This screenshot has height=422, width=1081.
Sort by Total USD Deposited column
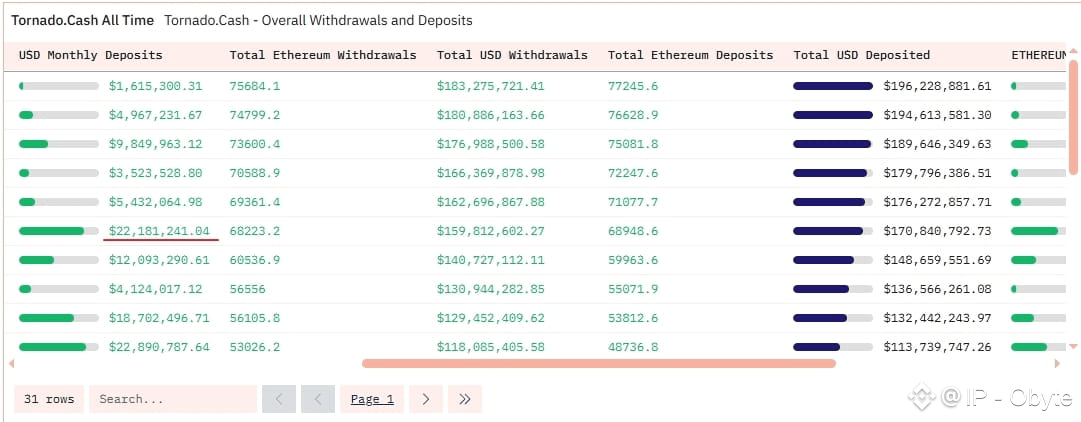point(862,55)
